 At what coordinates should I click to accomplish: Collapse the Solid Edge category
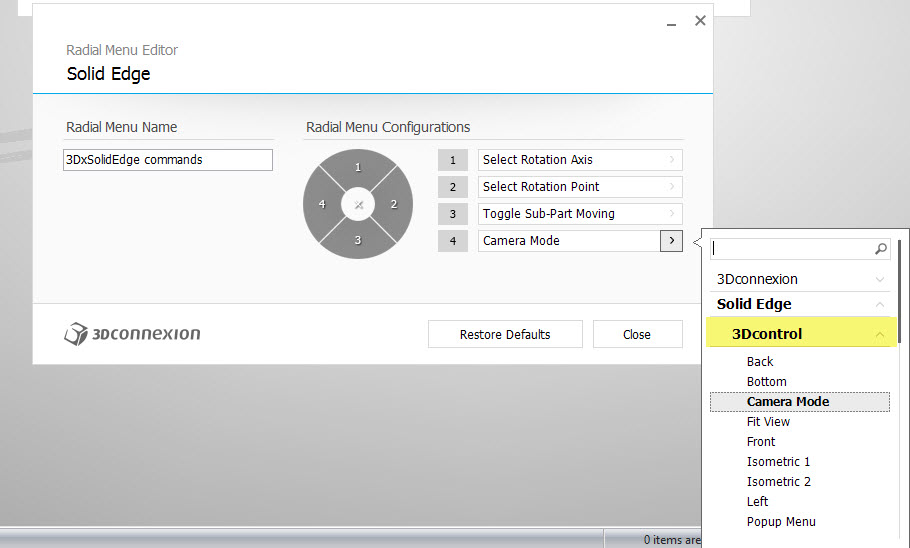(x=800, y=304)
